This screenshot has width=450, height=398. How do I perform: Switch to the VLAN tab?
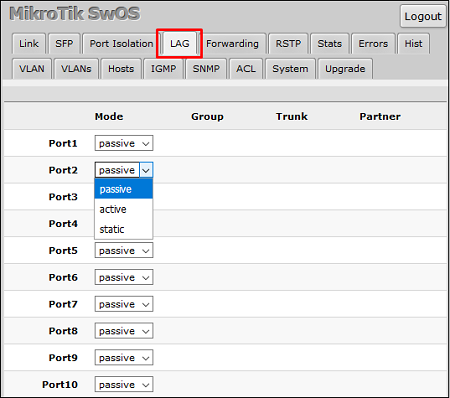pos(32,69)
